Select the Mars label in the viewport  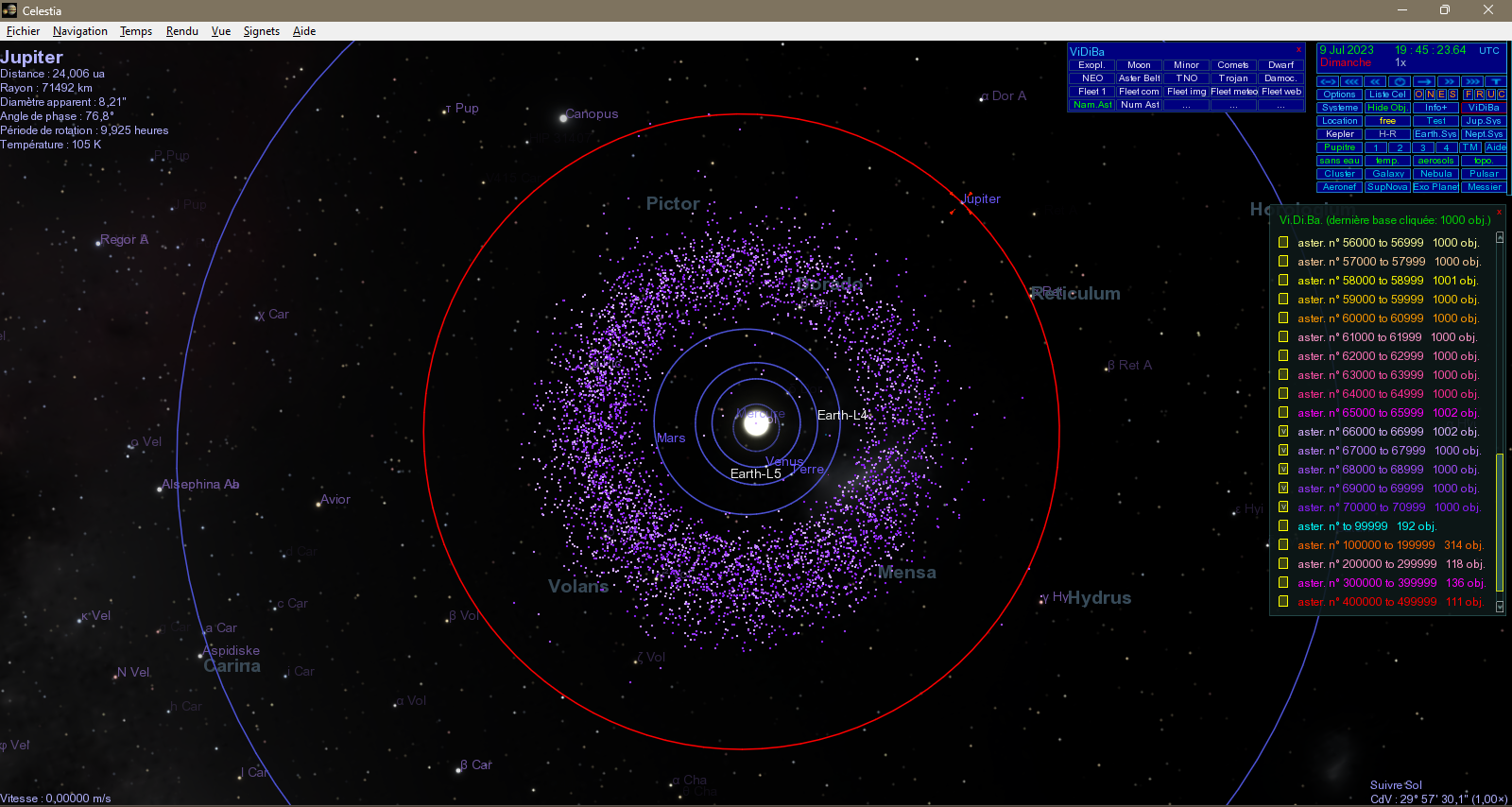671,438
